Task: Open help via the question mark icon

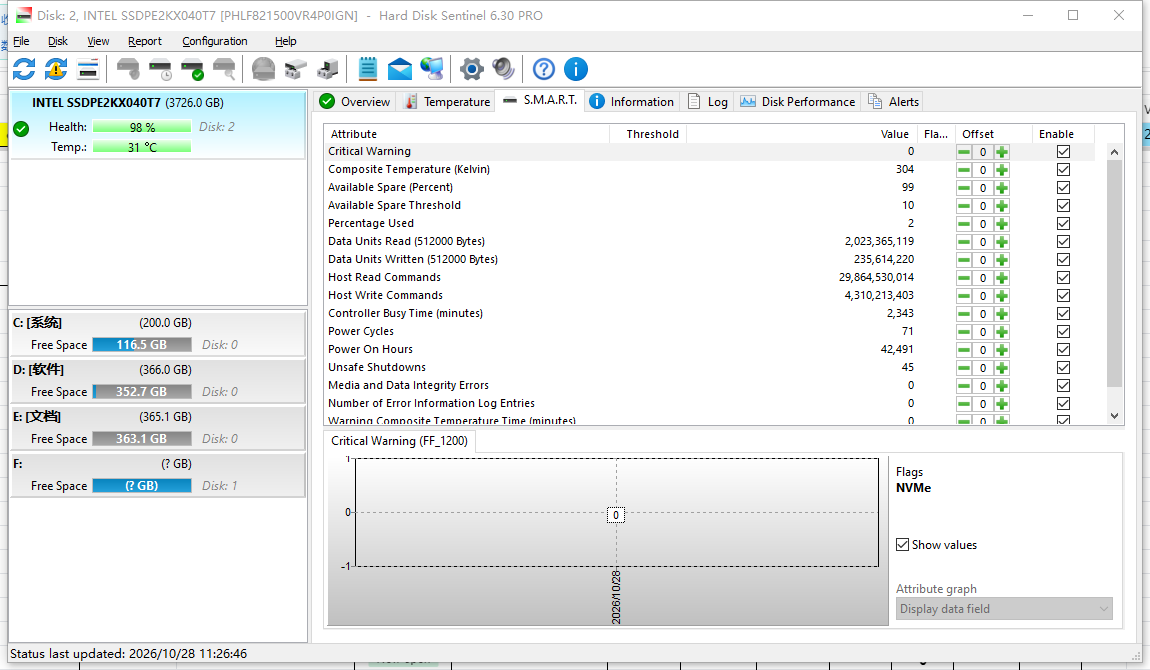Action: click(x=543, y=70)
